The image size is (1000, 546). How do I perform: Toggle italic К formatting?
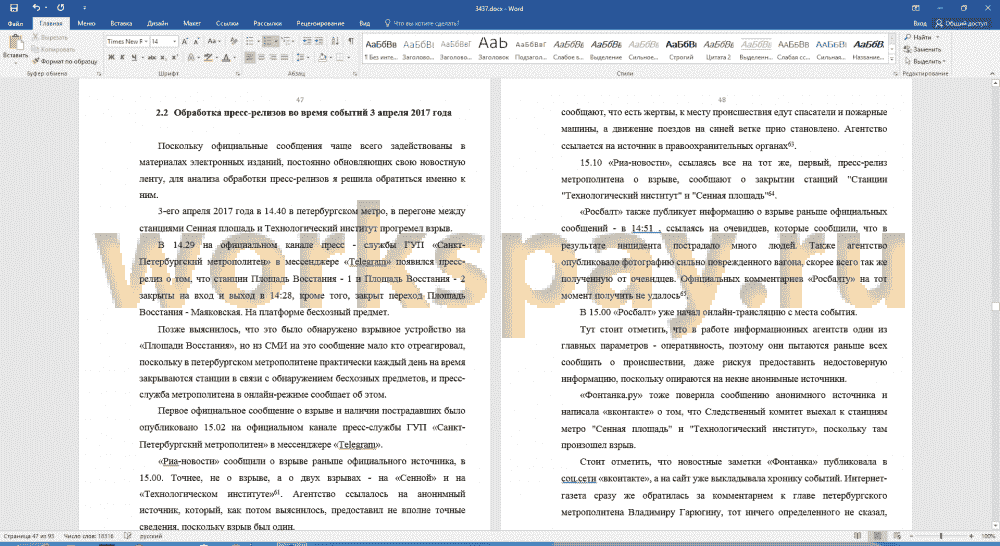click(x=122, y=57)
